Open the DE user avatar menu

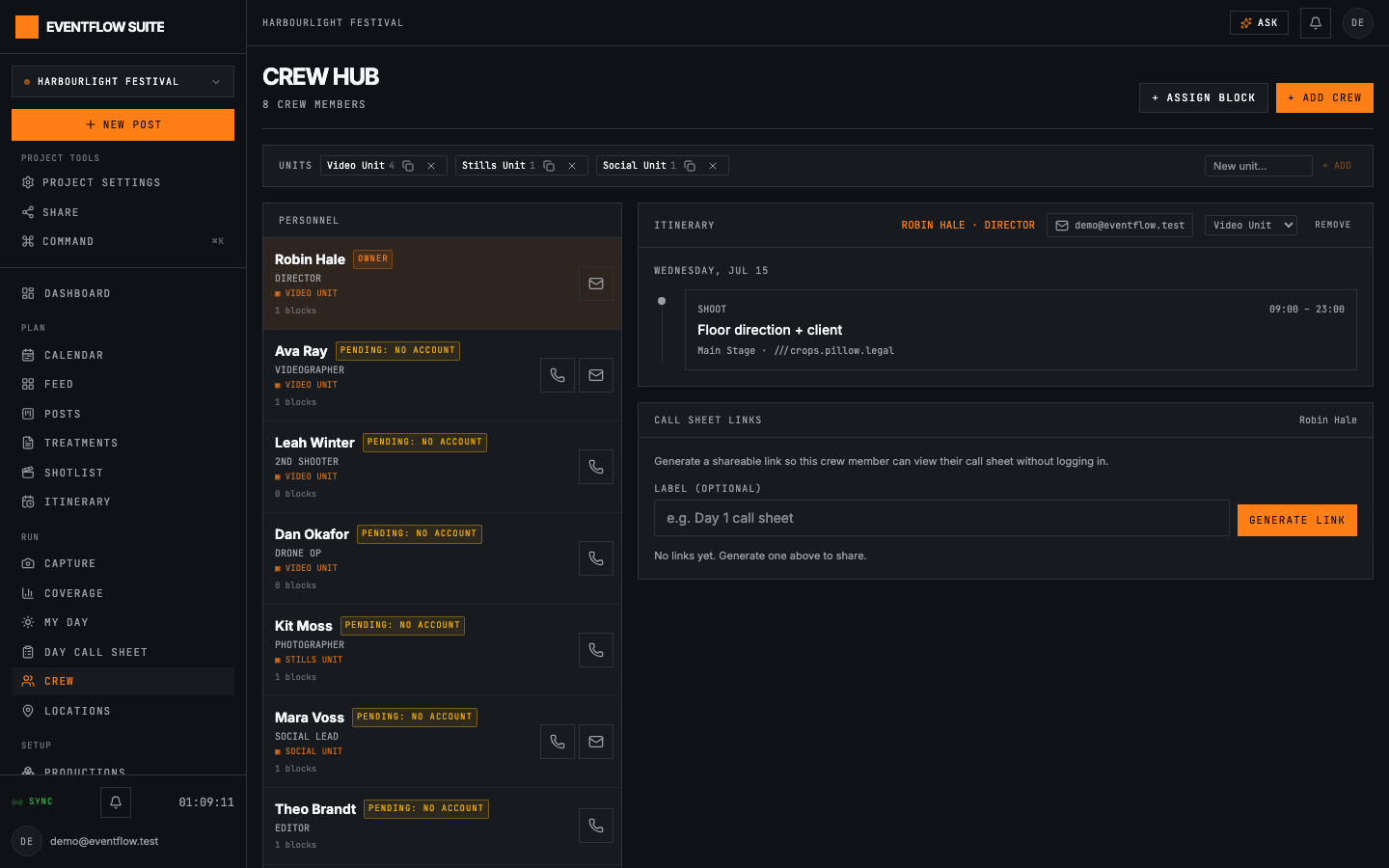[x=1358, y=22]
